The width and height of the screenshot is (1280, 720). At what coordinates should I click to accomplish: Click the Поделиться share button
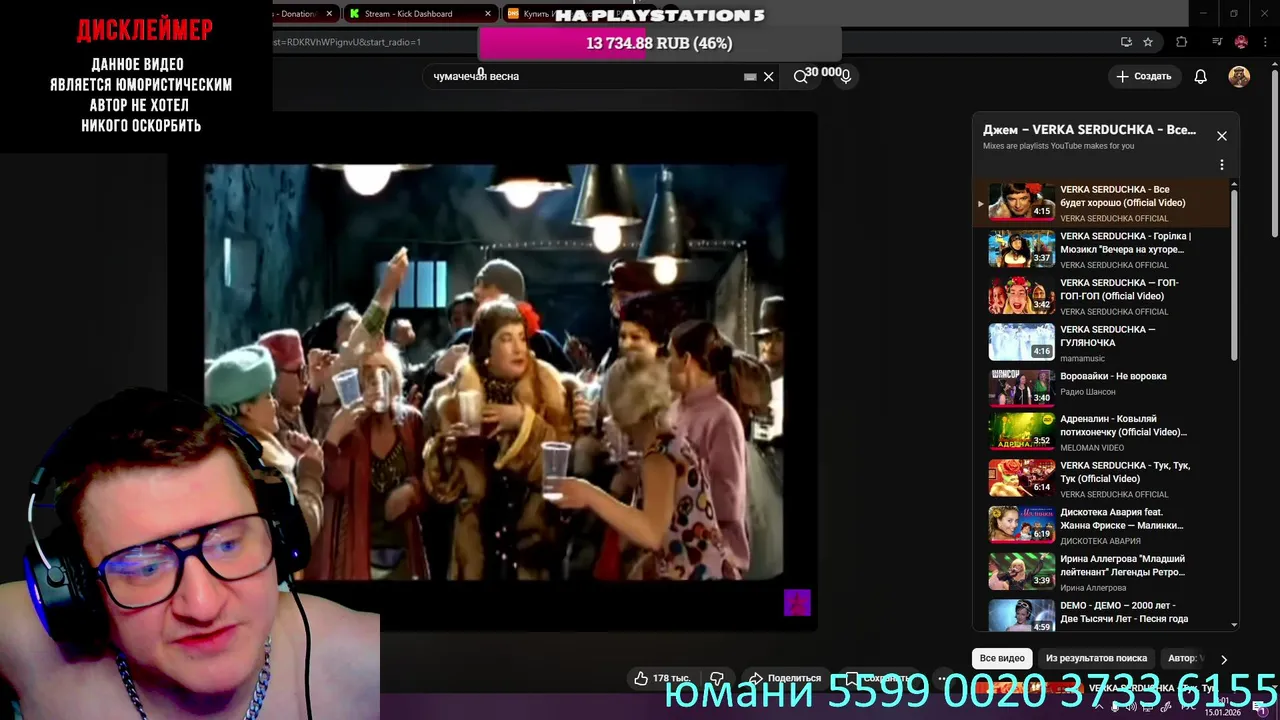coord(785,678)
